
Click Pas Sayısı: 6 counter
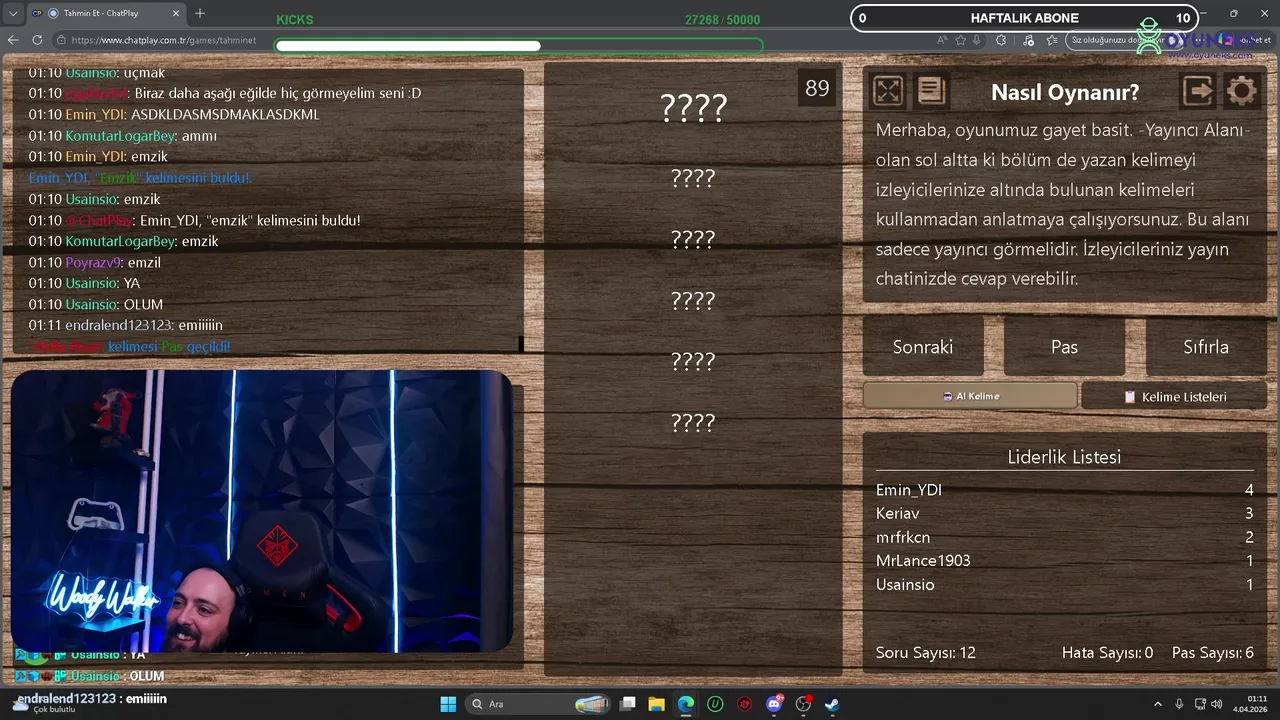1213,653
